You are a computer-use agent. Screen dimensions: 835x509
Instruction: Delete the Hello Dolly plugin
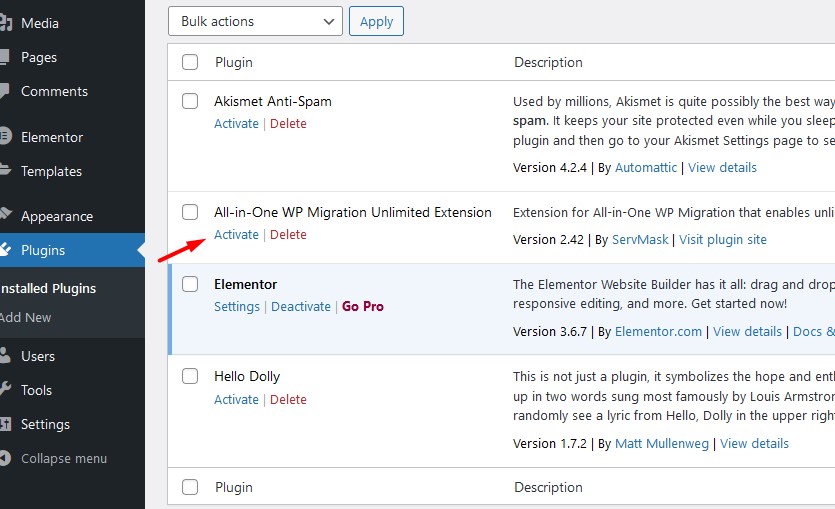click(x=288, y=400)
